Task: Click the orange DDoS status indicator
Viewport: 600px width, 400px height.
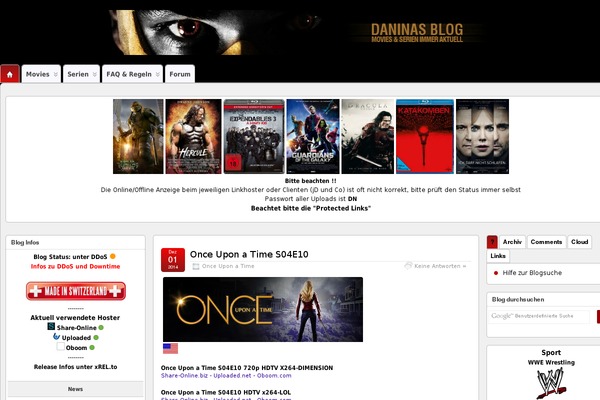Action: (x=112, y=256)
